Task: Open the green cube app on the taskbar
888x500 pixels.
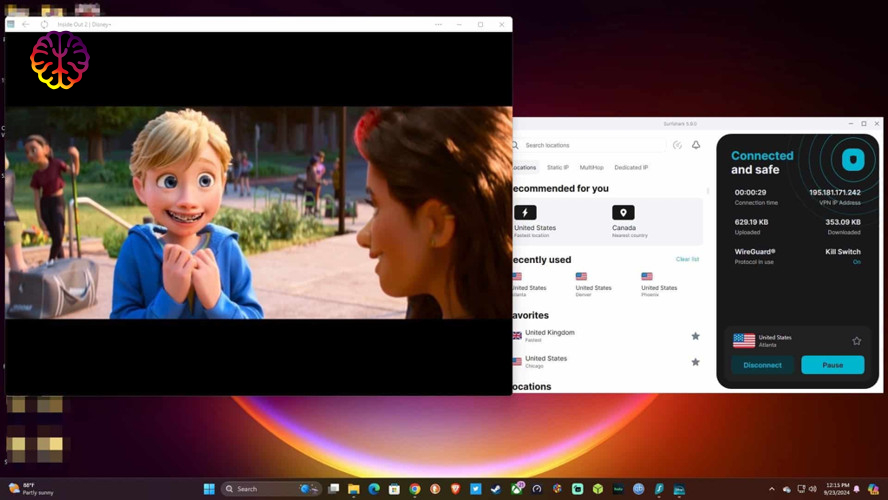Action: click(x=597, y=489)
